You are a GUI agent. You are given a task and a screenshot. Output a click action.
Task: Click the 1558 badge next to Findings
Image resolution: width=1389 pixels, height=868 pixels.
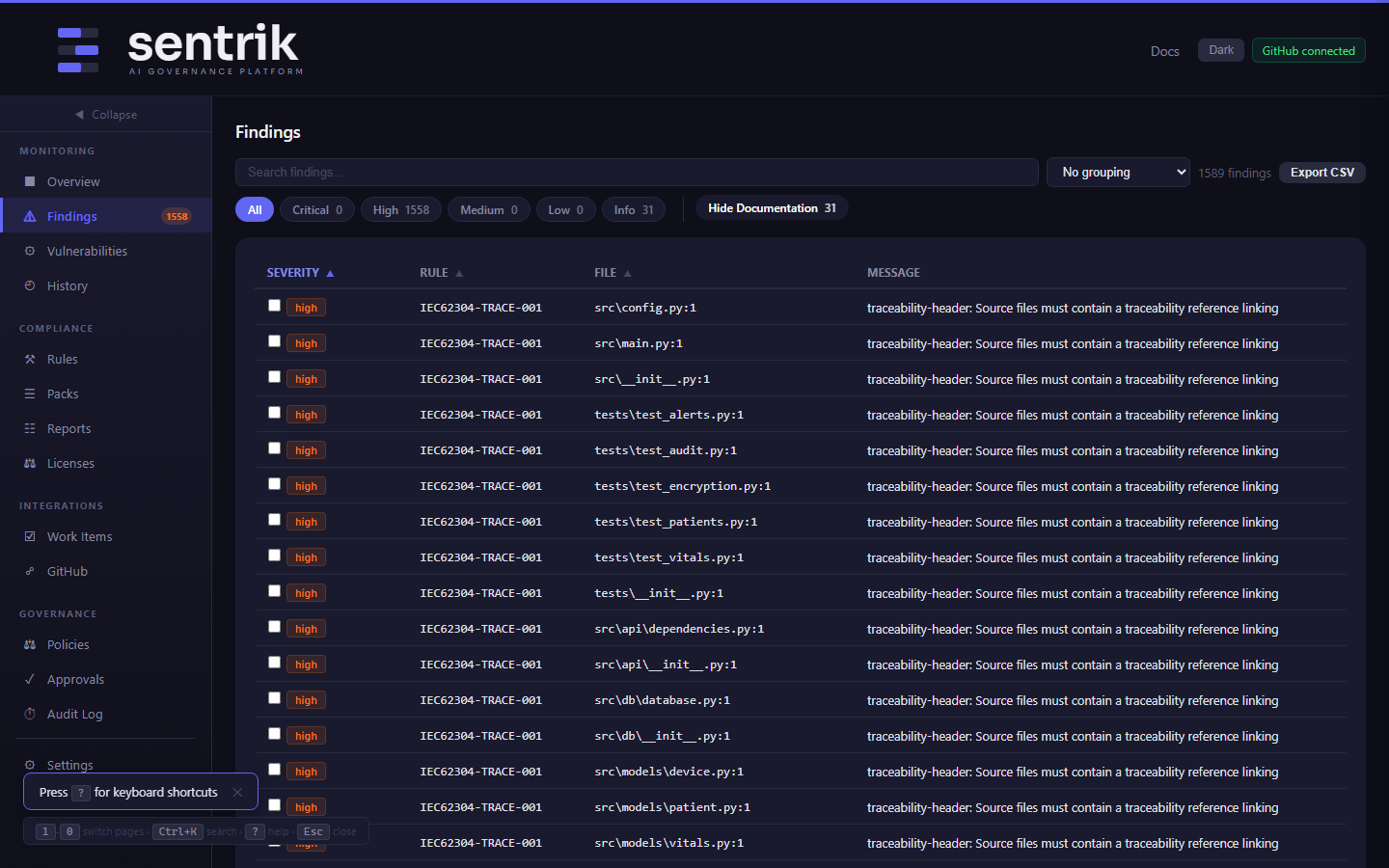coord(177,216)
